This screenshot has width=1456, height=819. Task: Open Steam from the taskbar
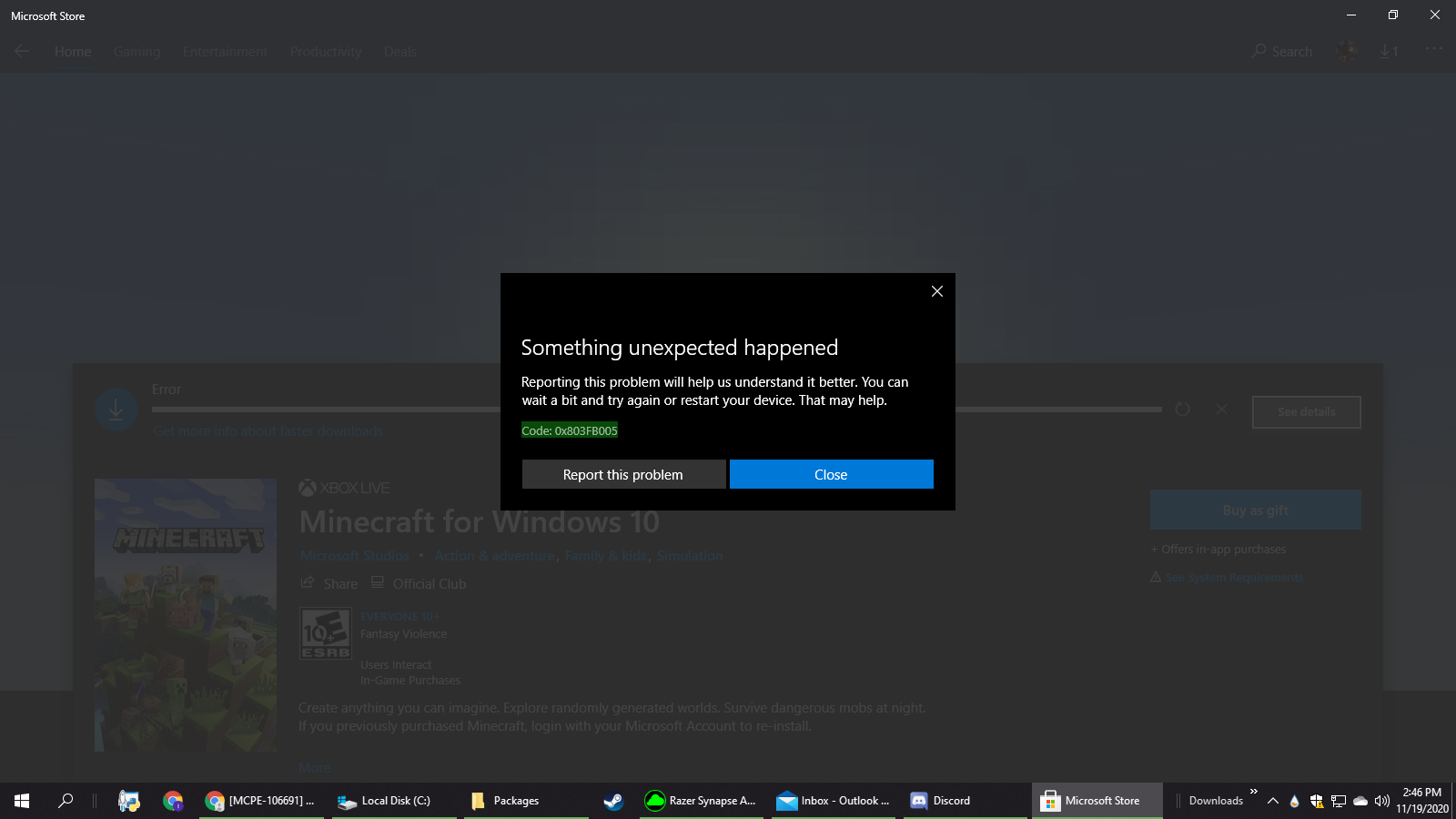click(613, 801)
